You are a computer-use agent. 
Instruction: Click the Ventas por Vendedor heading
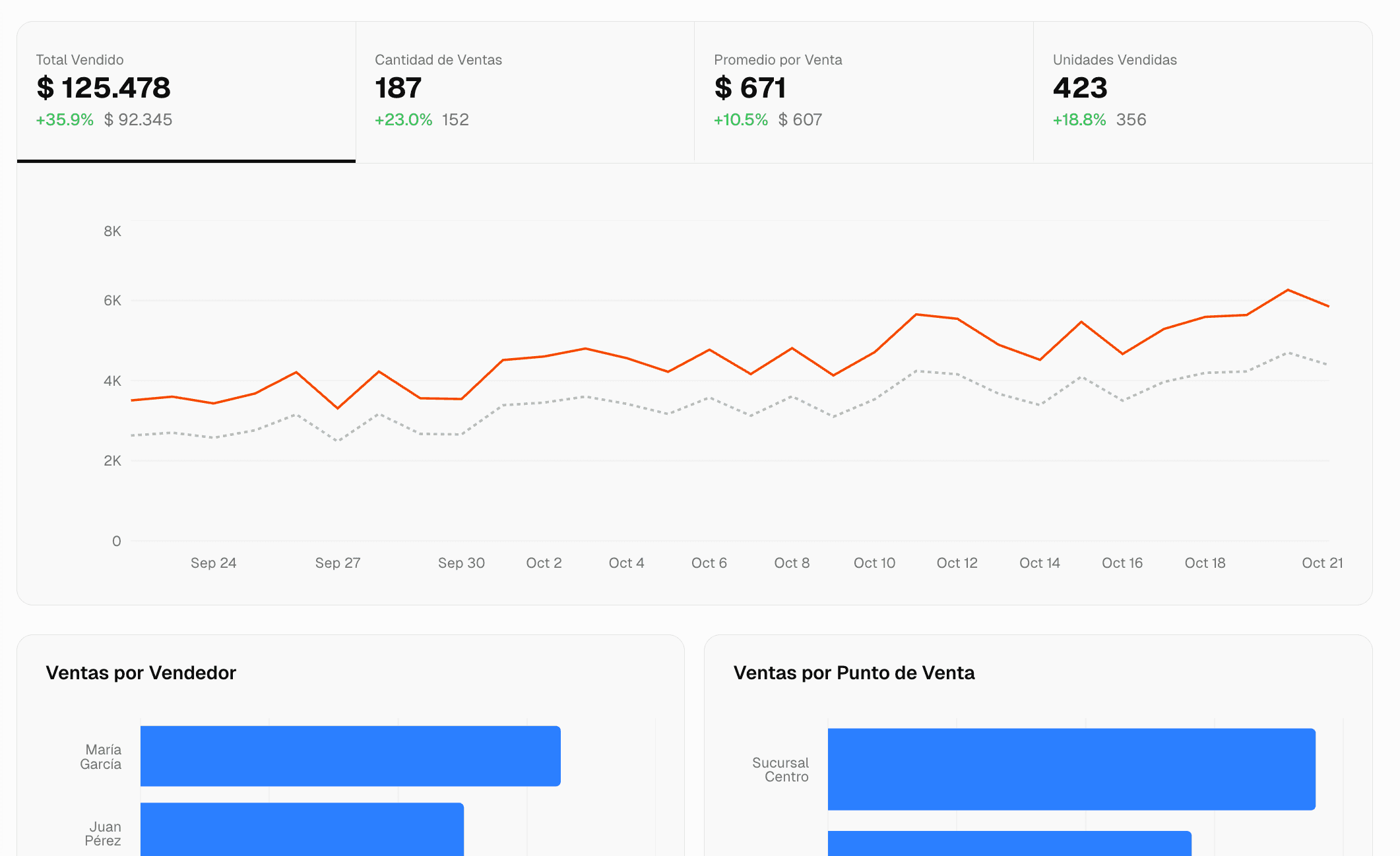(x=141, y=673)
